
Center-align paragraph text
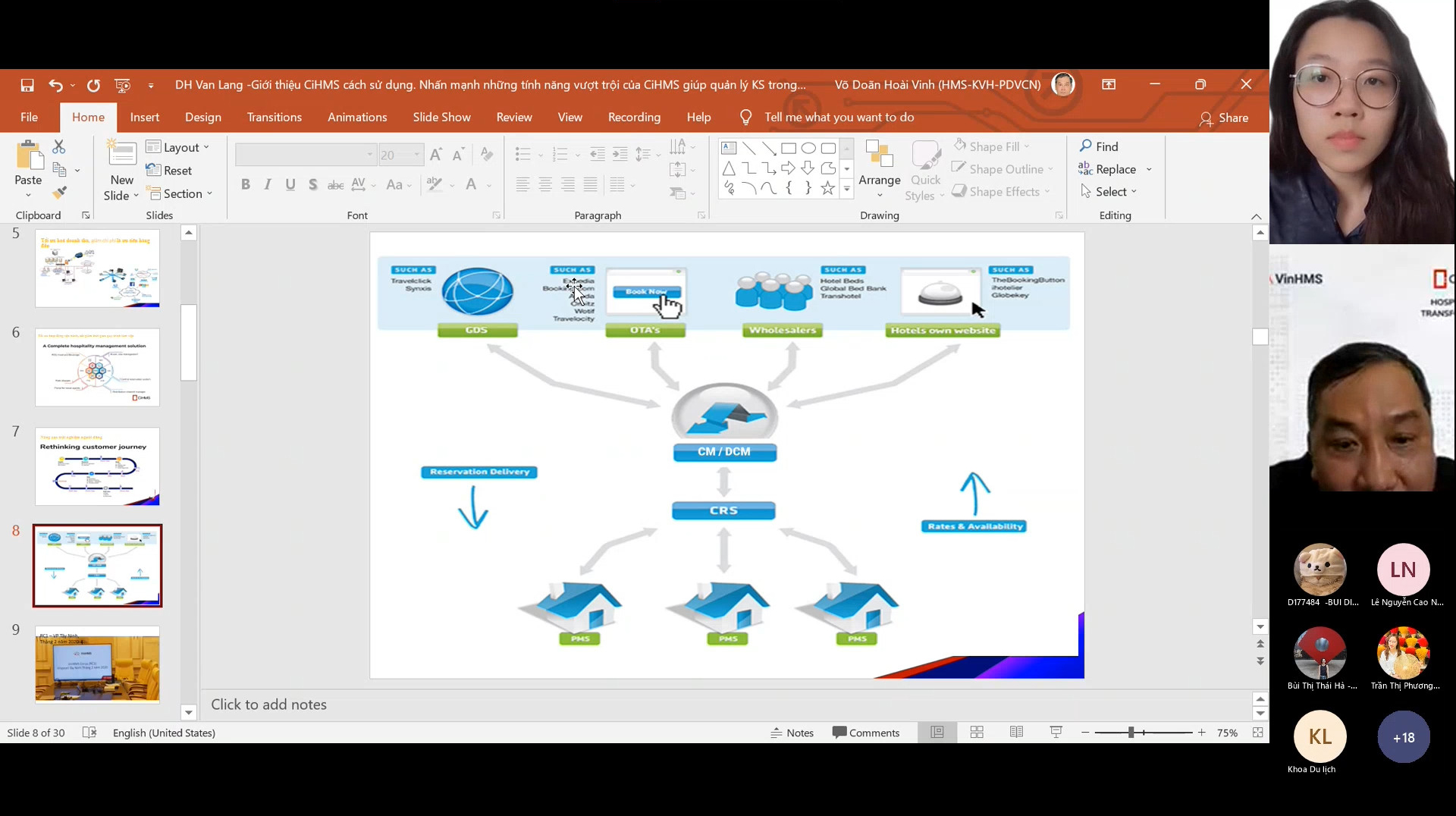pos(545,184)
